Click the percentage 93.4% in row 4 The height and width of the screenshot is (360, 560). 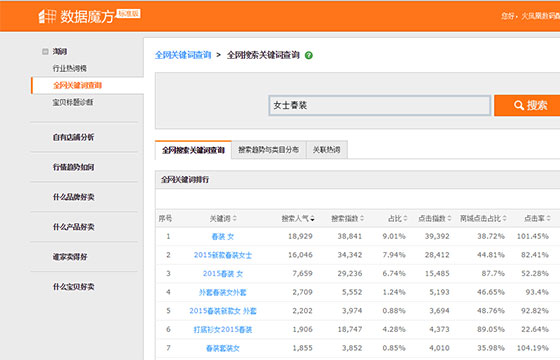click(x=537, y=292)
